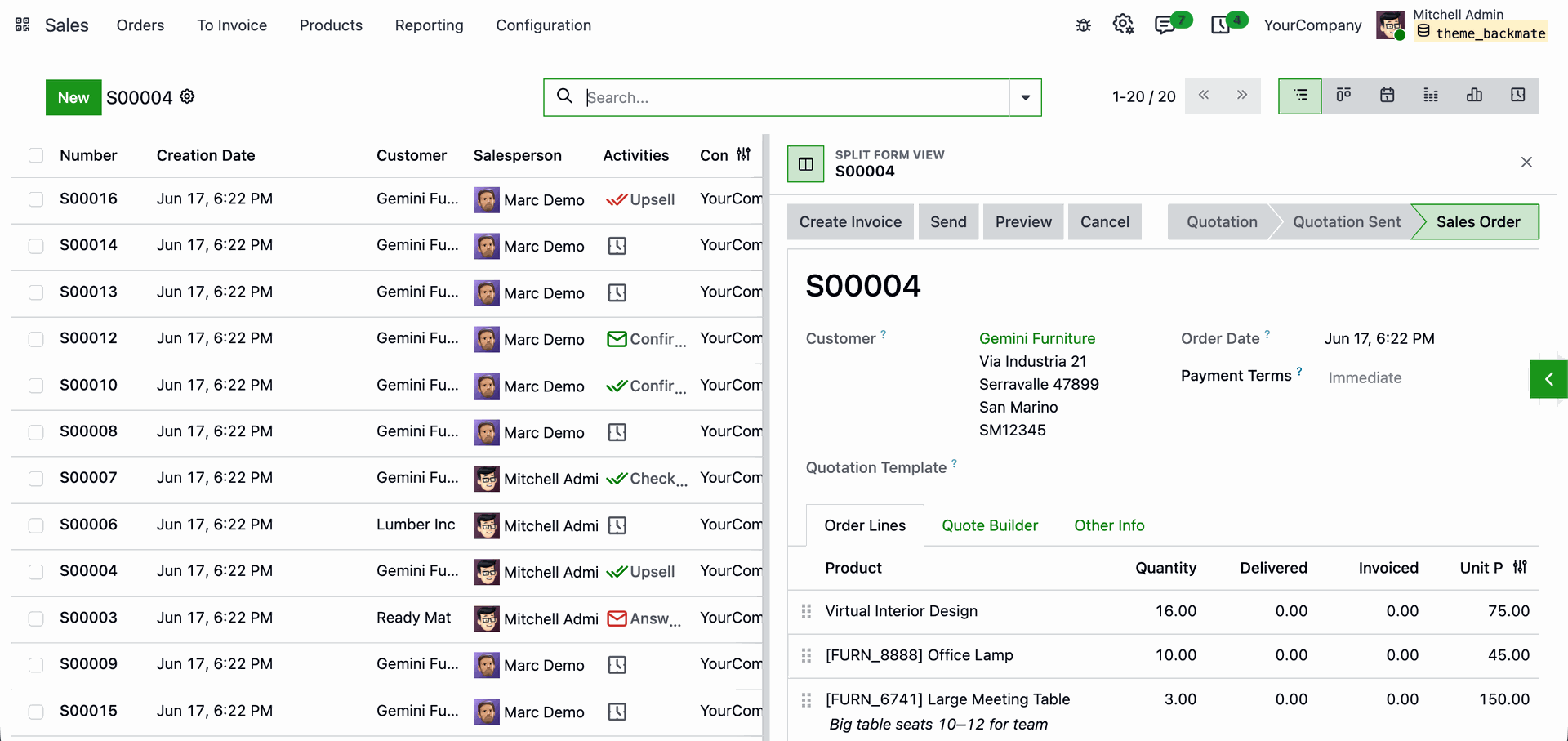Open the apps grid home menu
Viewport: 1568px width, 741px height.
tap(23, 25)
